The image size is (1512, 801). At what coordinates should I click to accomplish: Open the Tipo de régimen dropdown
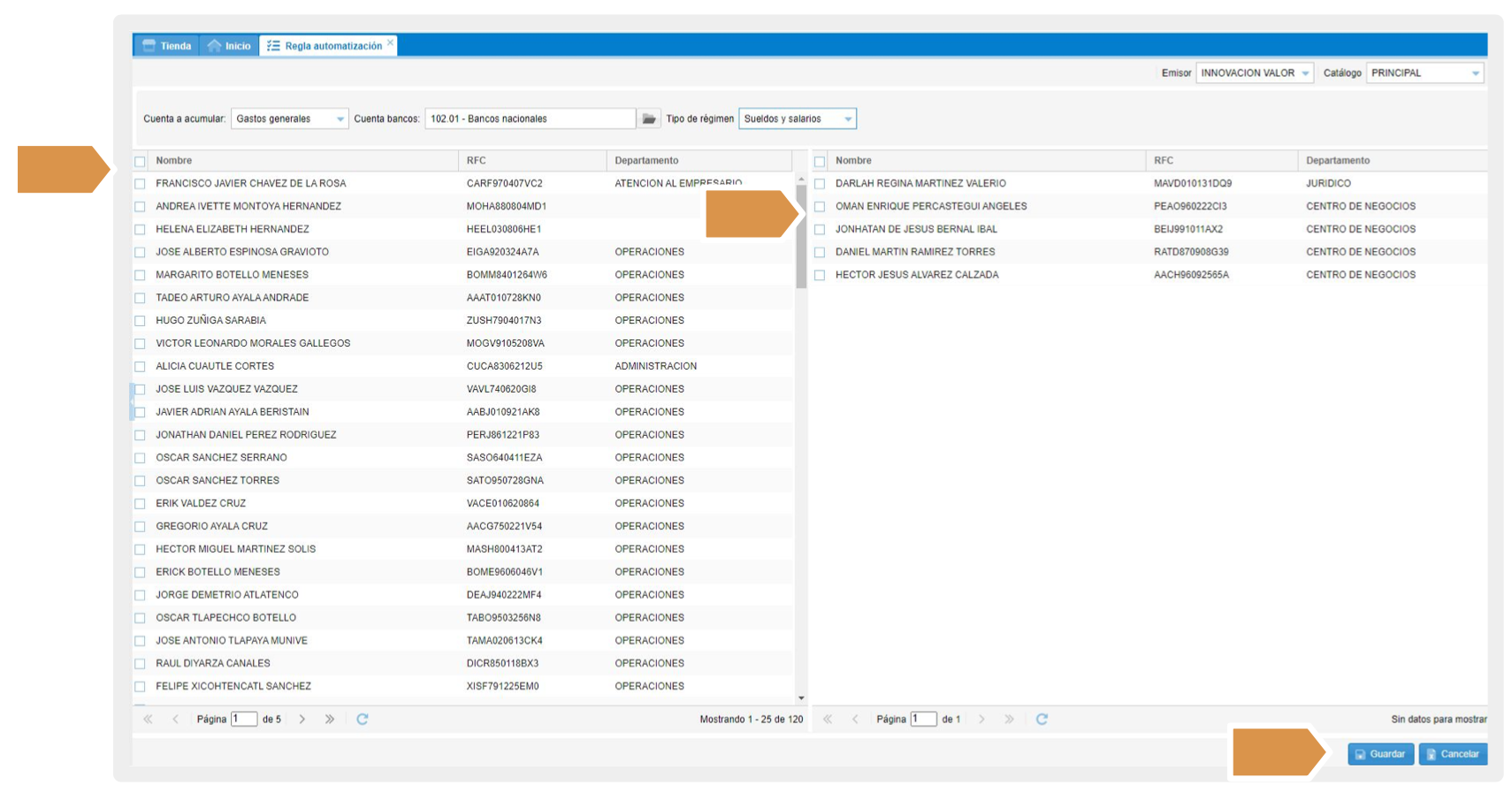[847, 118]
